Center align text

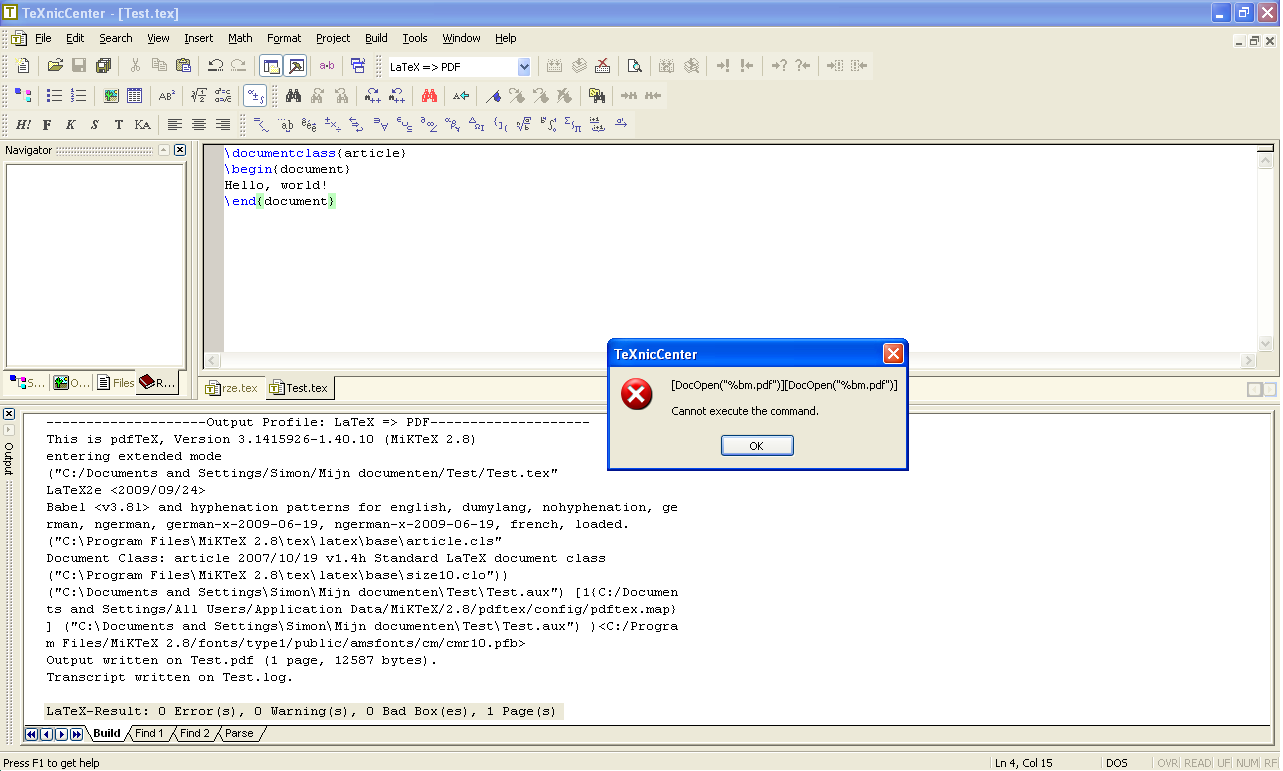click(199, 125)
